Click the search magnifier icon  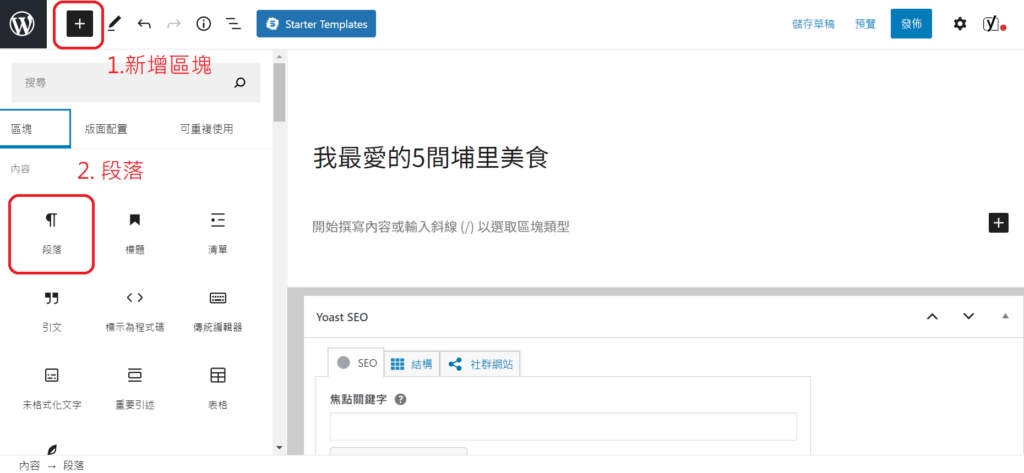click(x=240, y=83)
